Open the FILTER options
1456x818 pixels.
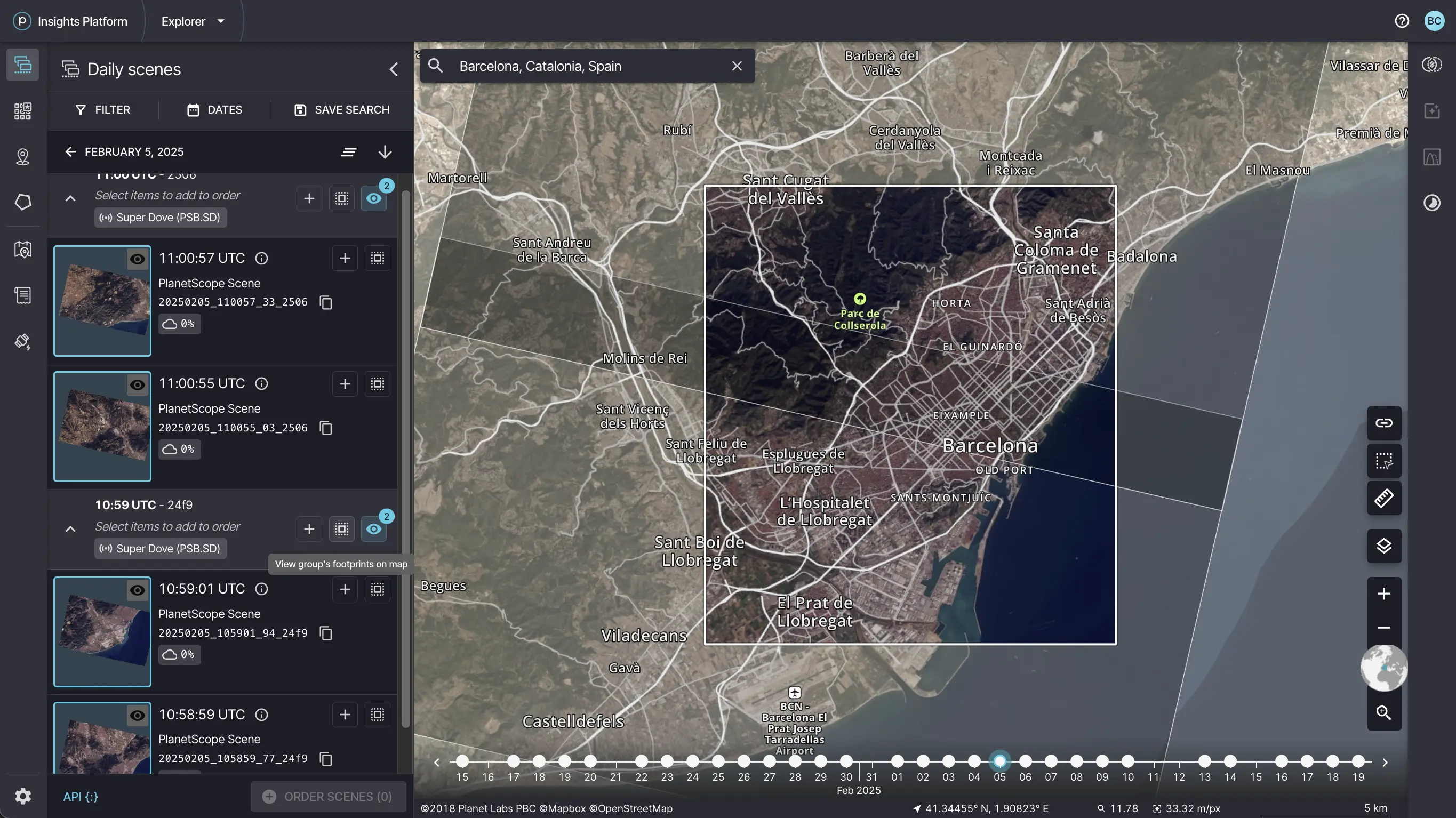coord(102,110)
